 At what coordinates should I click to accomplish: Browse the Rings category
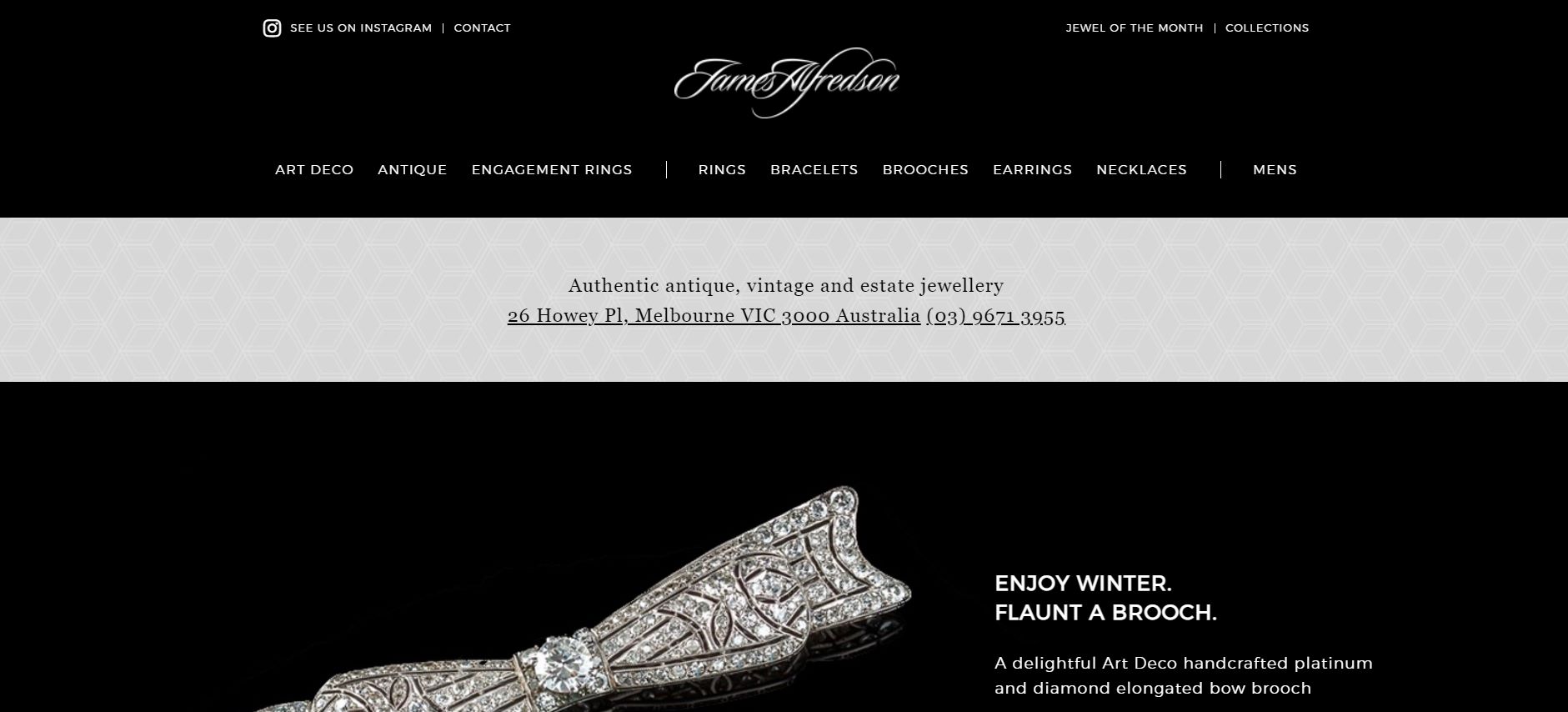coord(722,170)
